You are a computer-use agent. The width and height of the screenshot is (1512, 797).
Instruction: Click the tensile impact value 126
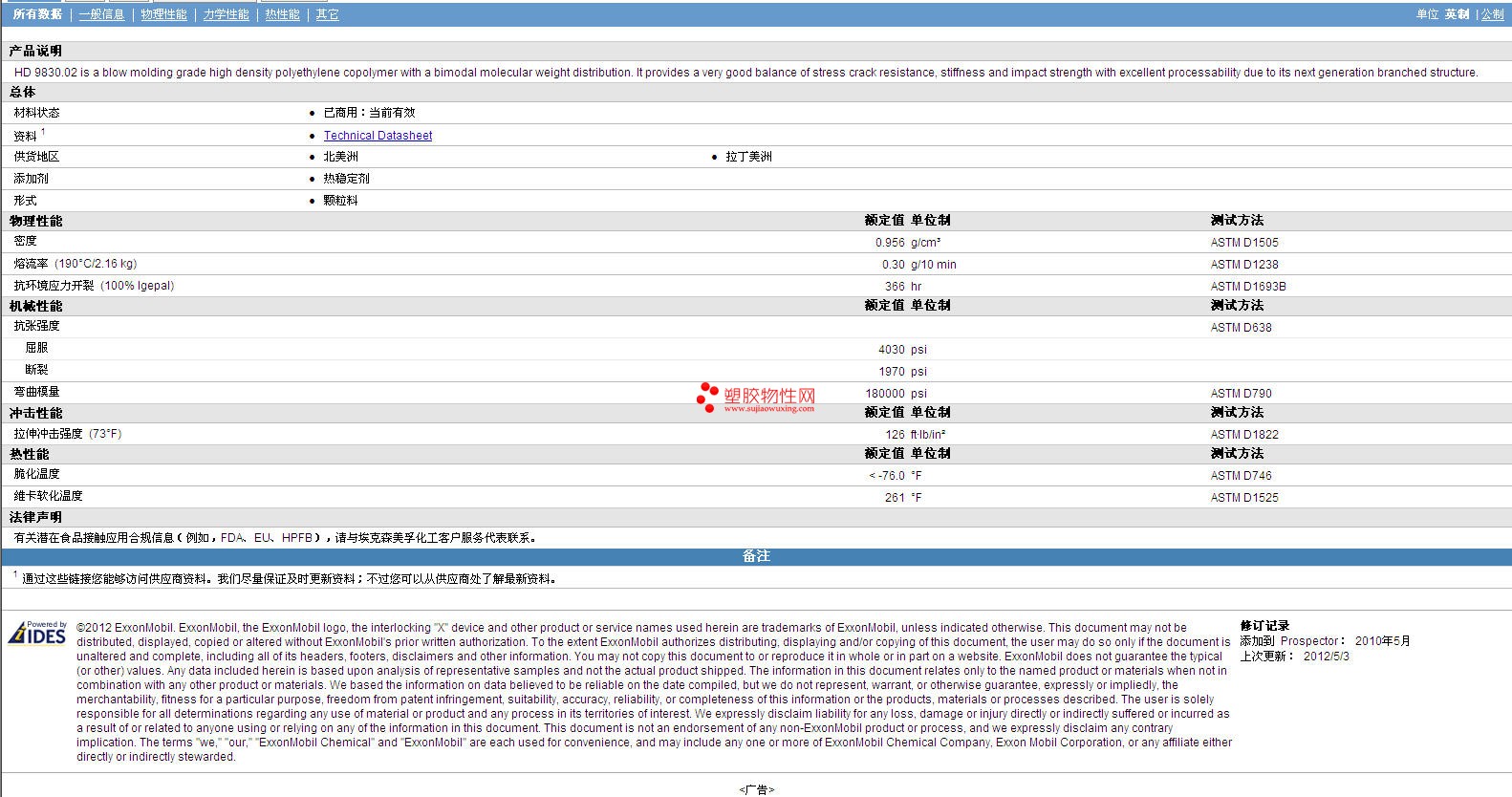(x=895, y=435)
